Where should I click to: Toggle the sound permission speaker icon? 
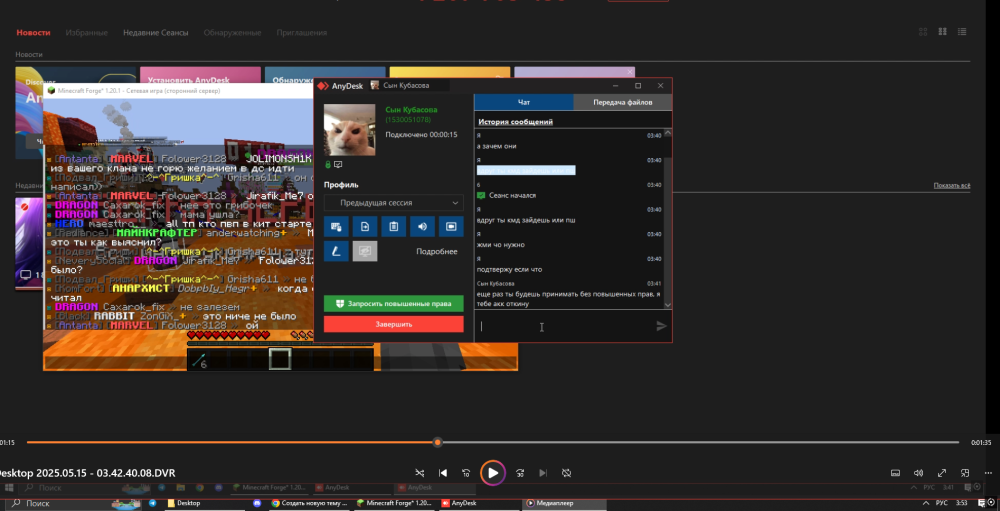coord(422,226)
